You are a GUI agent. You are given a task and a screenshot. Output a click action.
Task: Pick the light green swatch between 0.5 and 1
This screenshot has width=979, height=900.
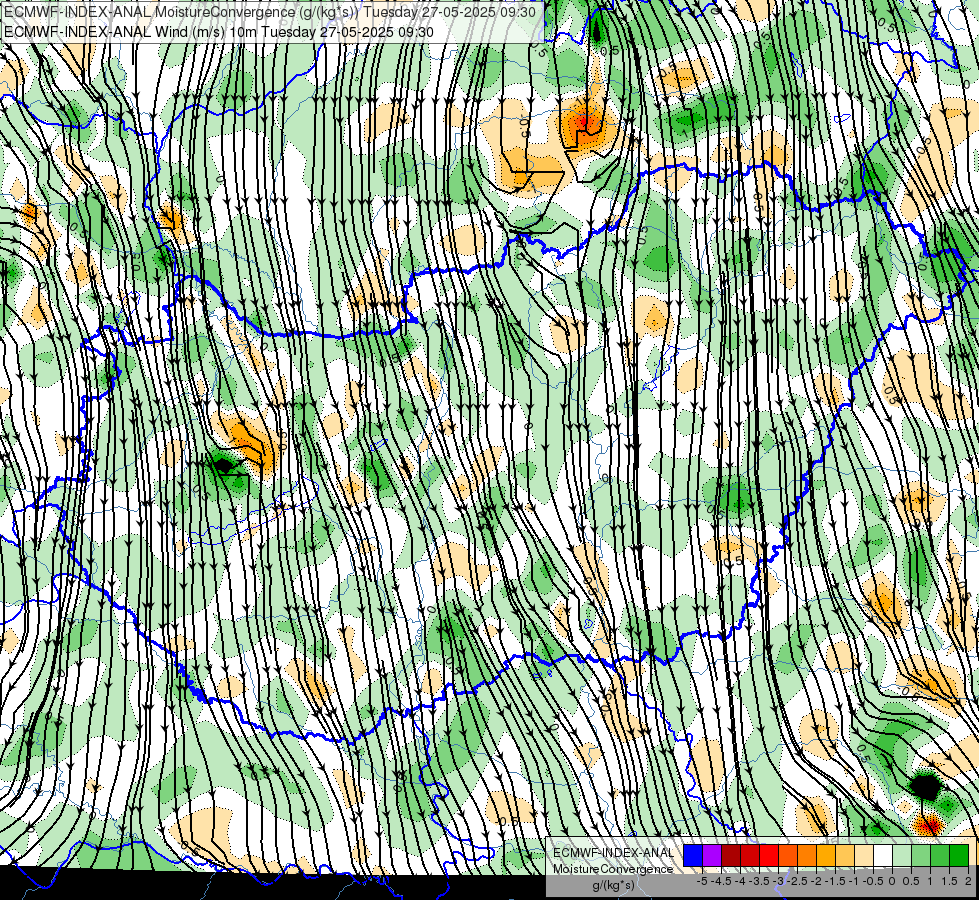coord(921,855)
